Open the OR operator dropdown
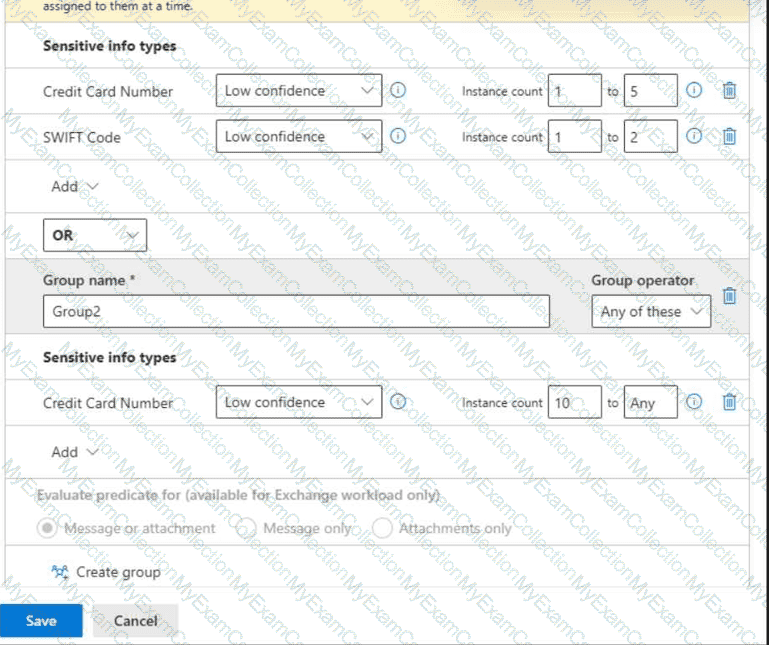This screenshot has width=769, height=645. 95,236
